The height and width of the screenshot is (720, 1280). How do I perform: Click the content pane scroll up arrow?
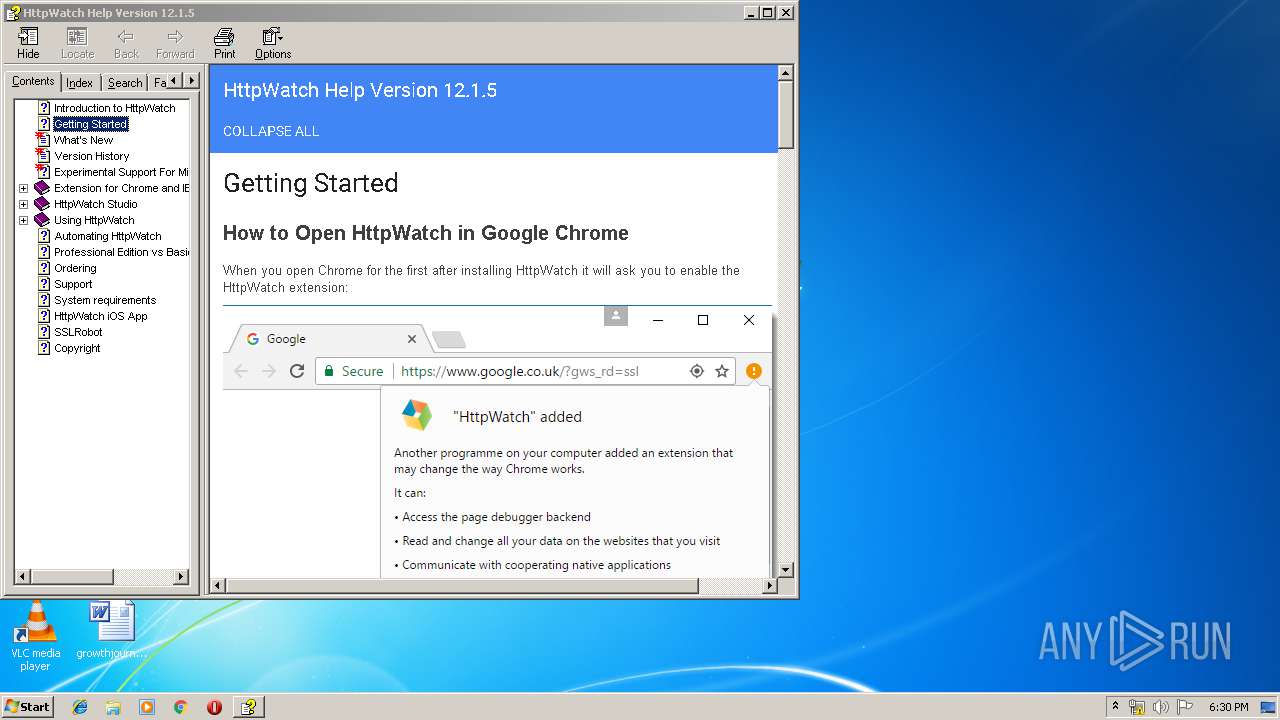(785, 73)
